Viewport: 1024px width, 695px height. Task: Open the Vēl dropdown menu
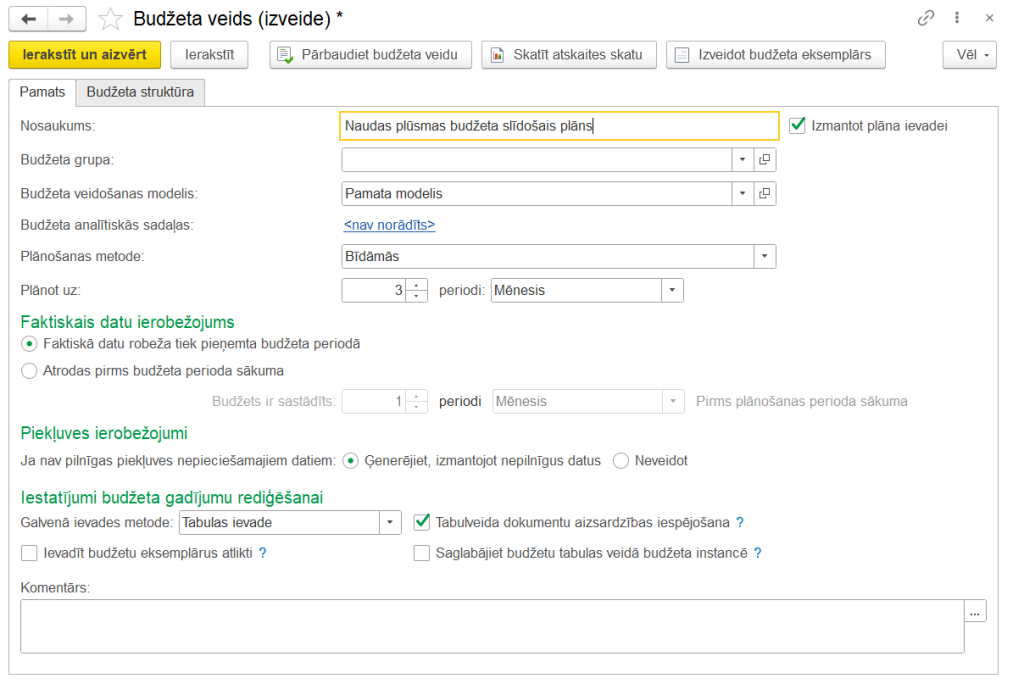pos(968,55)
